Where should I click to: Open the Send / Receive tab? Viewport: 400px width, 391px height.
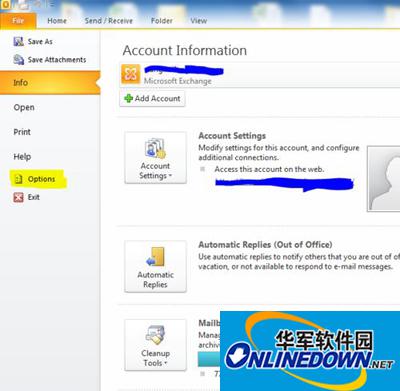tap(109, 21)
